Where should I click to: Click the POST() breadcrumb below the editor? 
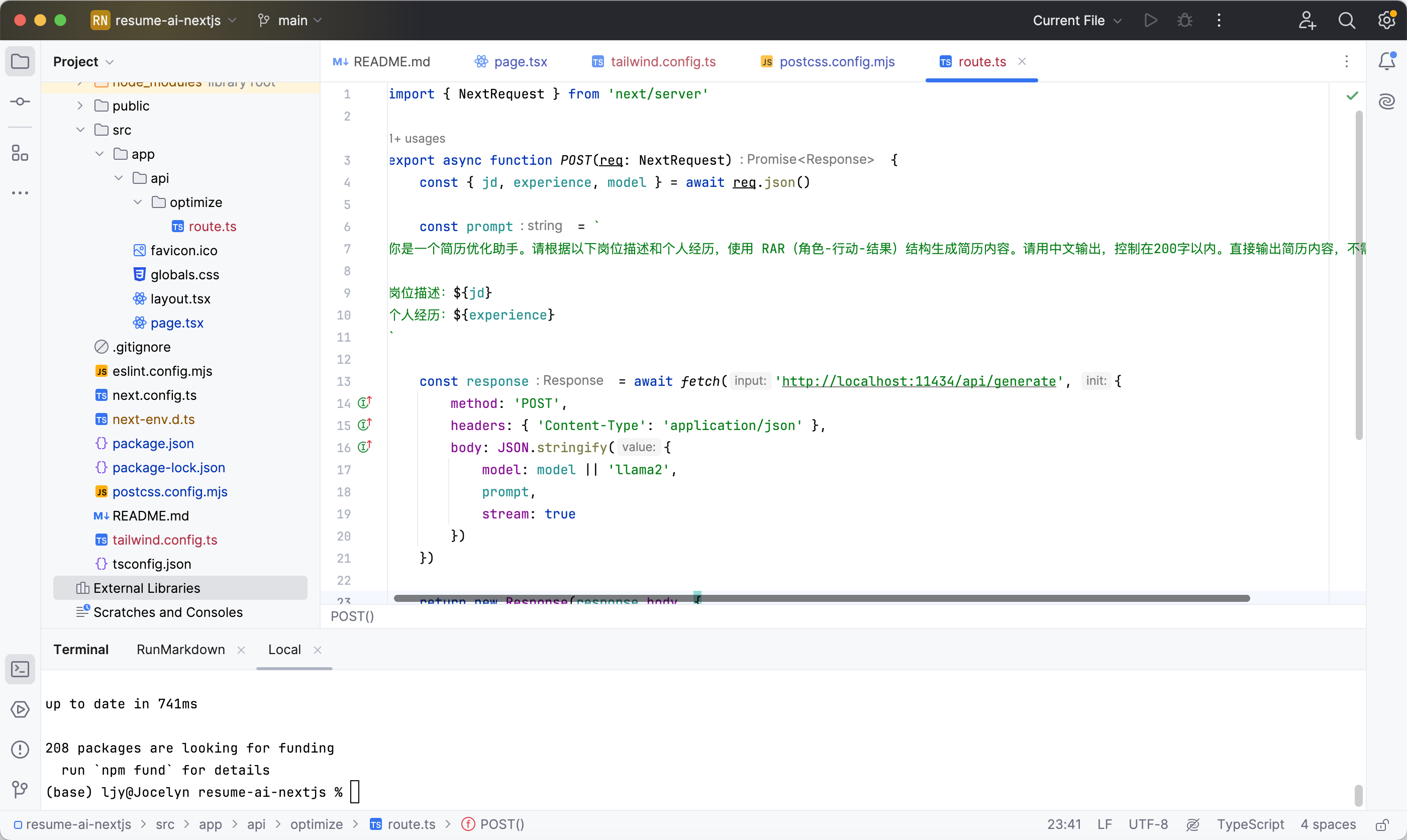(352, 616)
